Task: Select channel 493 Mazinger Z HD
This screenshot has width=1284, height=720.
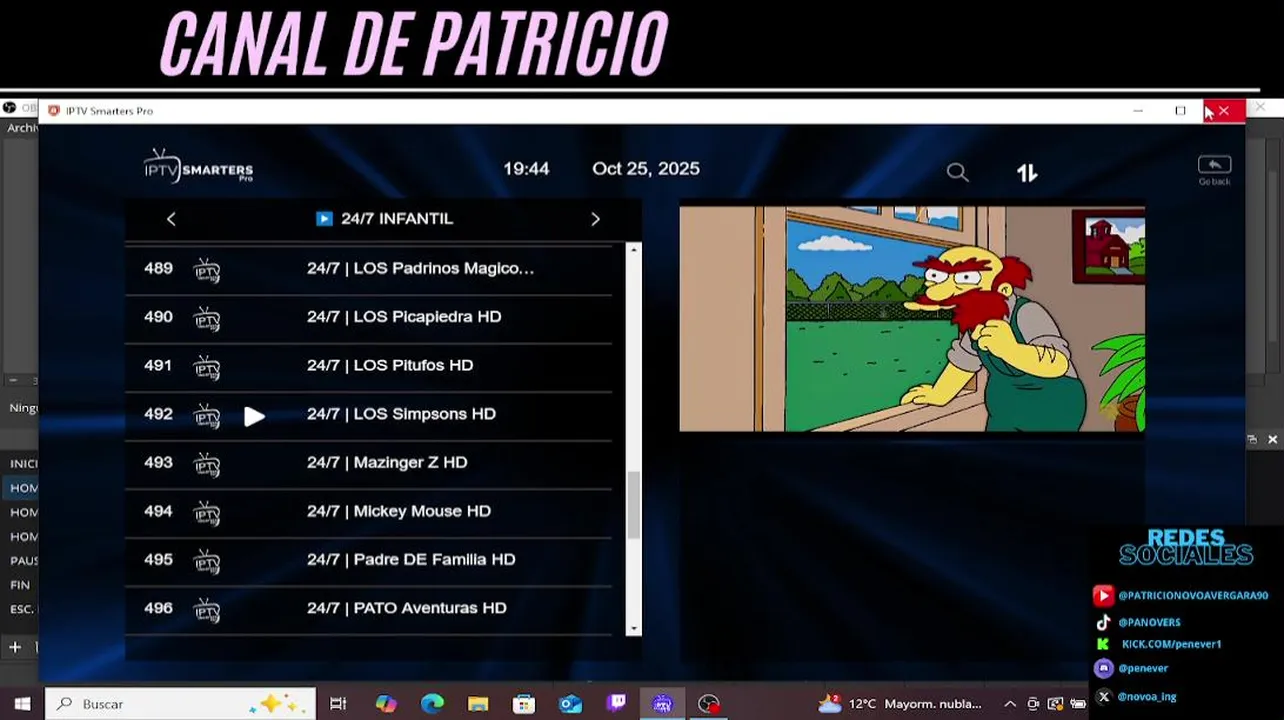Action: [368, 463]
